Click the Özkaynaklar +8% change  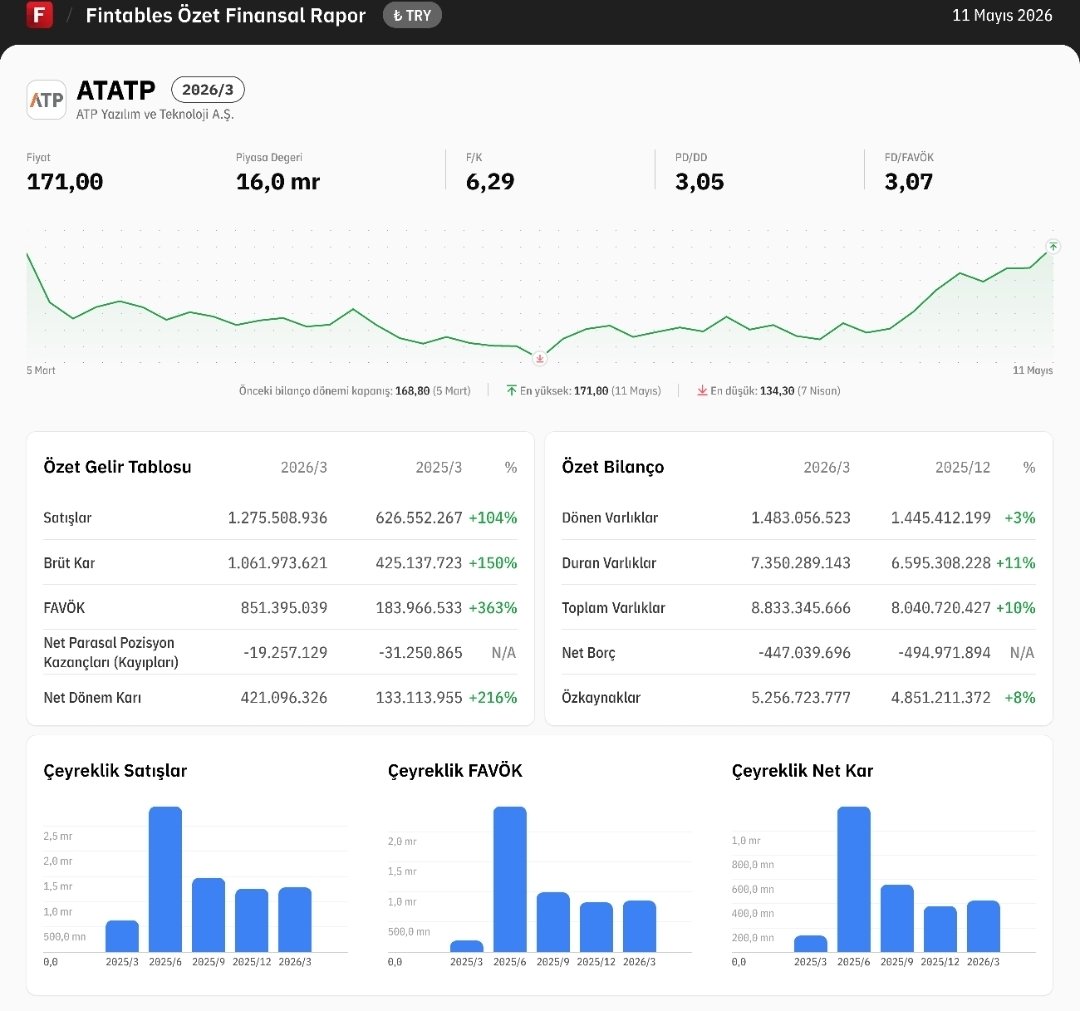(x=1020, y=698)
